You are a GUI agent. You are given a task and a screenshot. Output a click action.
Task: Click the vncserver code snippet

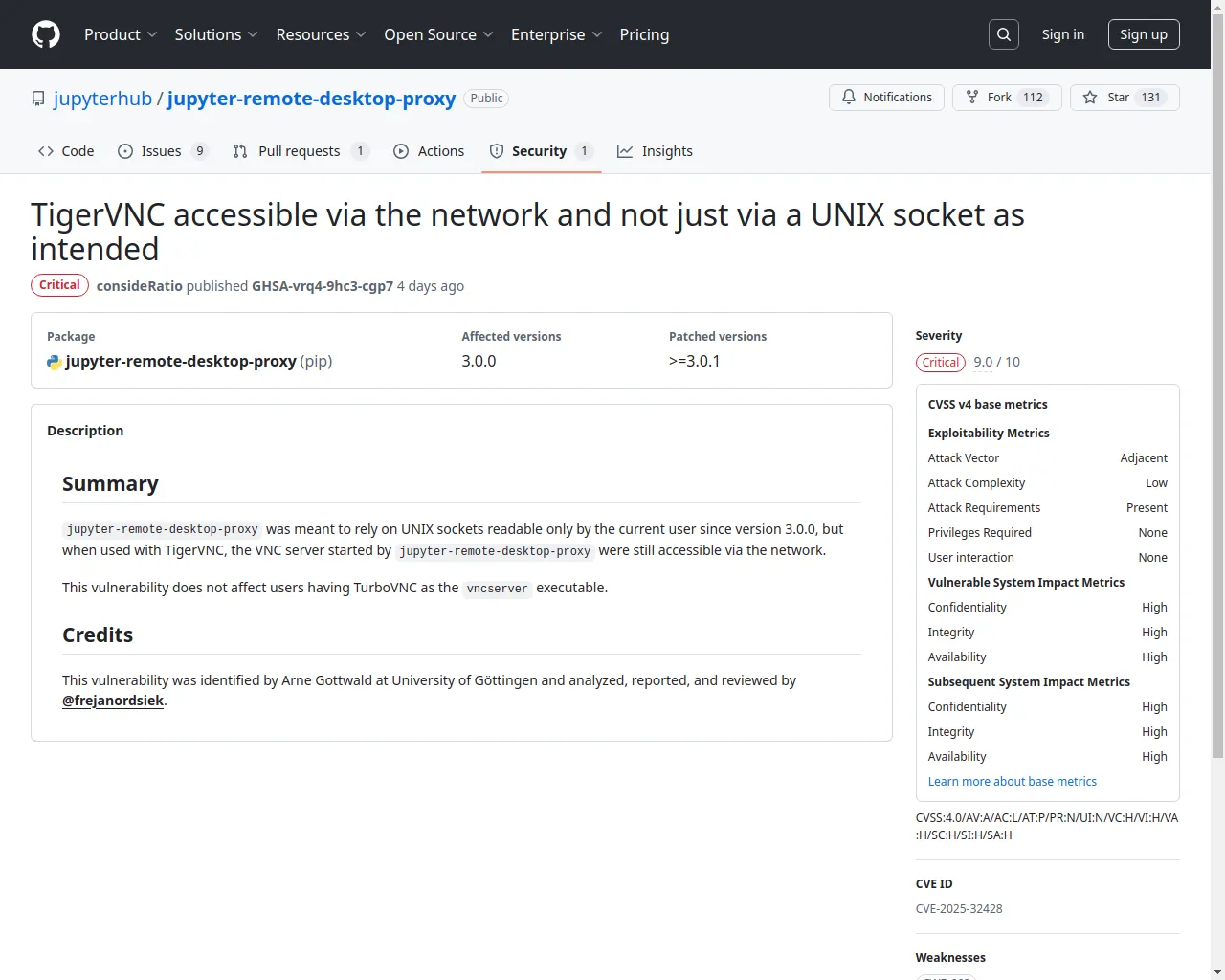(x=497, y=589)
